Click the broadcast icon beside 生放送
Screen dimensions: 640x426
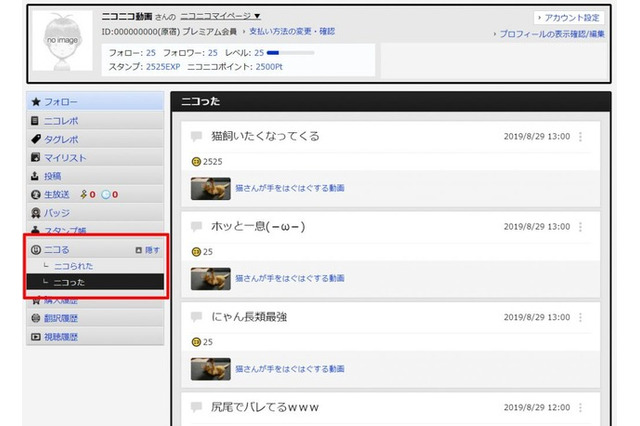[x=36, y=195]
